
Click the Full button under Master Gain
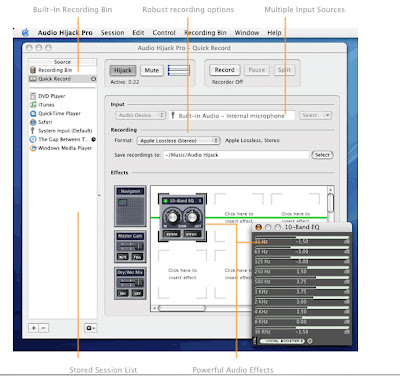tap(137, 257)
